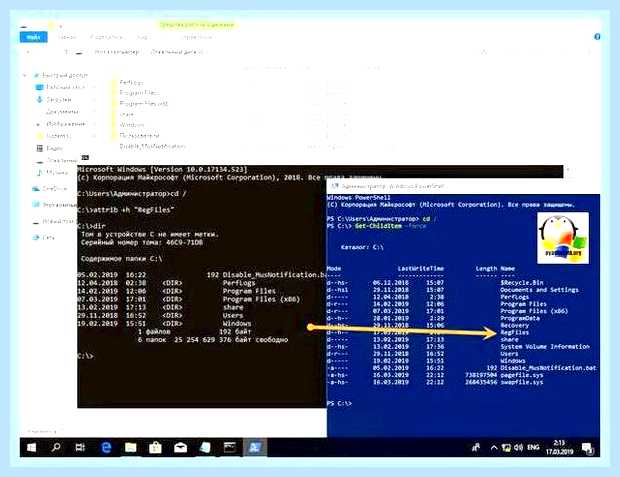Switch to the Поделиться ribbon tab
Viewport: 620px width, 477px height.
click(106, 37)
